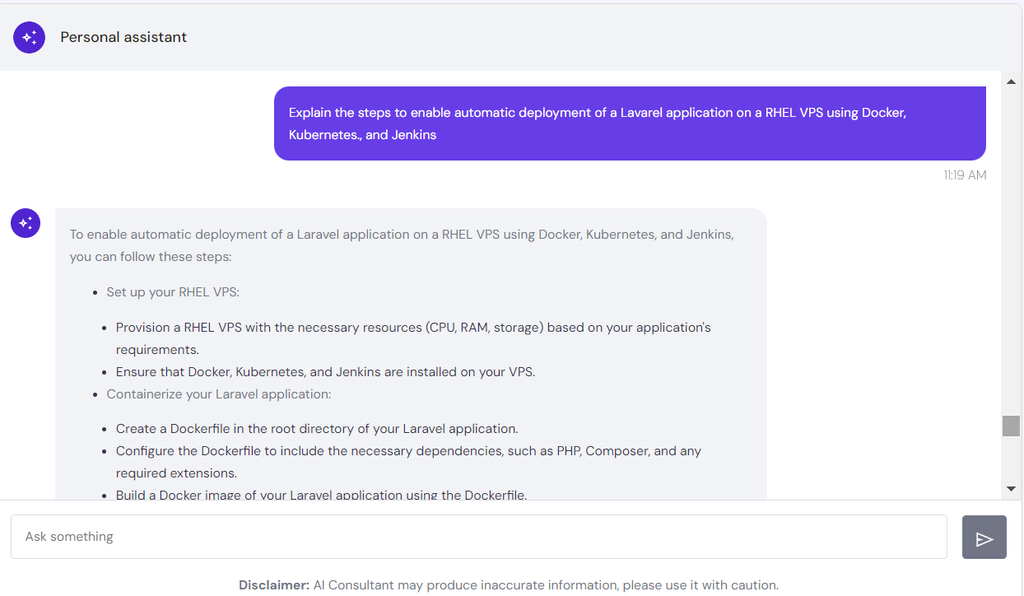Screen dimensions: 1024x596
Task: Click the 'Set up your RHEL VPS:' bullet
Action: point(173,292)
